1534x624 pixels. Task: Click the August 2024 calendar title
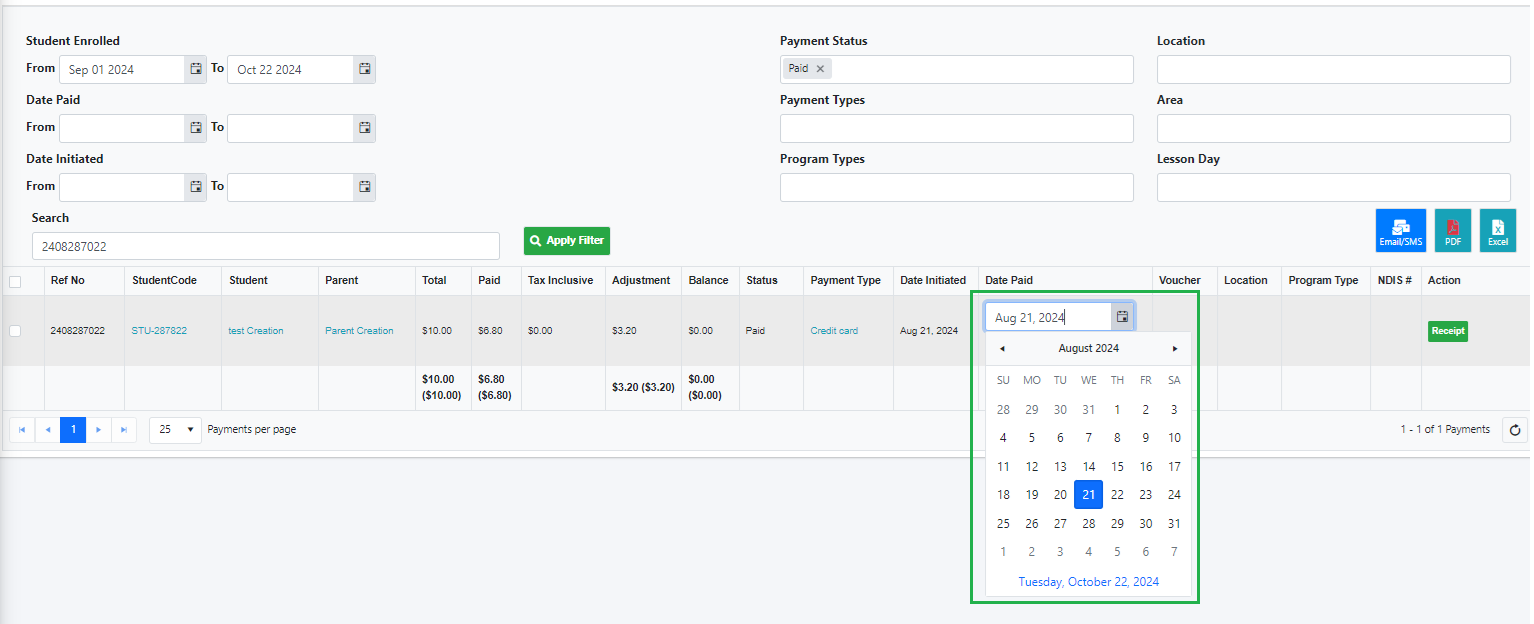[x=1088, y=349]
